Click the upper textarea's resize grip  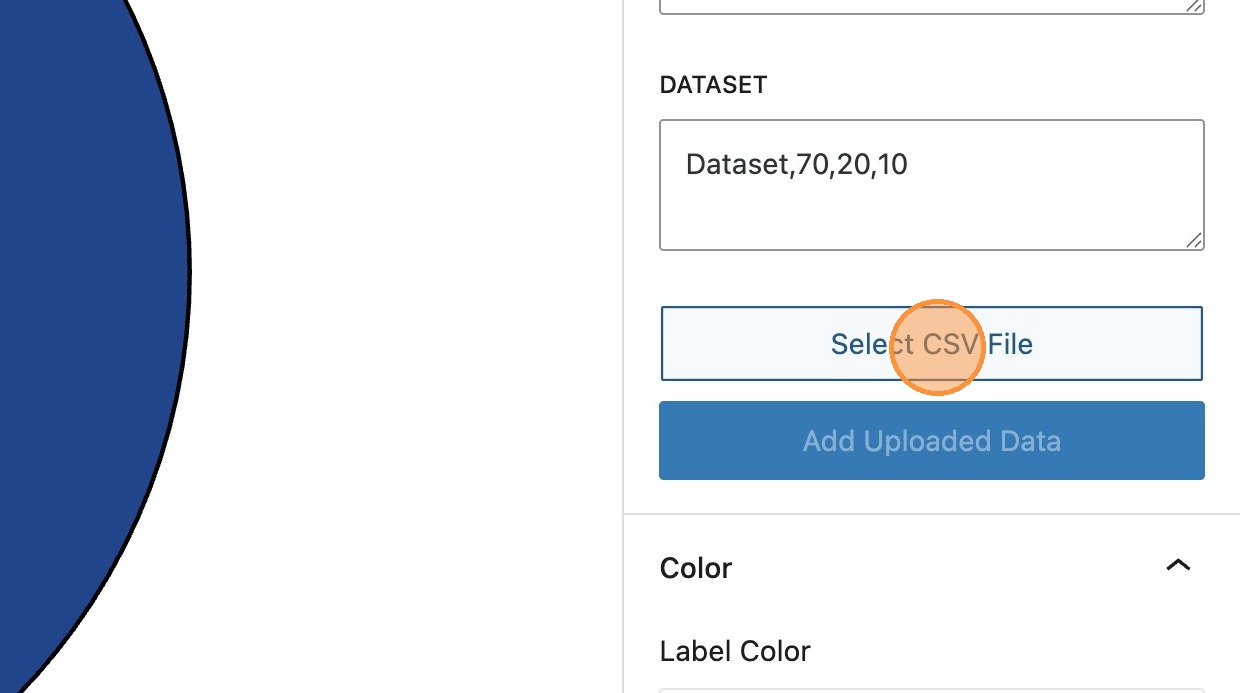(1194, 5)
